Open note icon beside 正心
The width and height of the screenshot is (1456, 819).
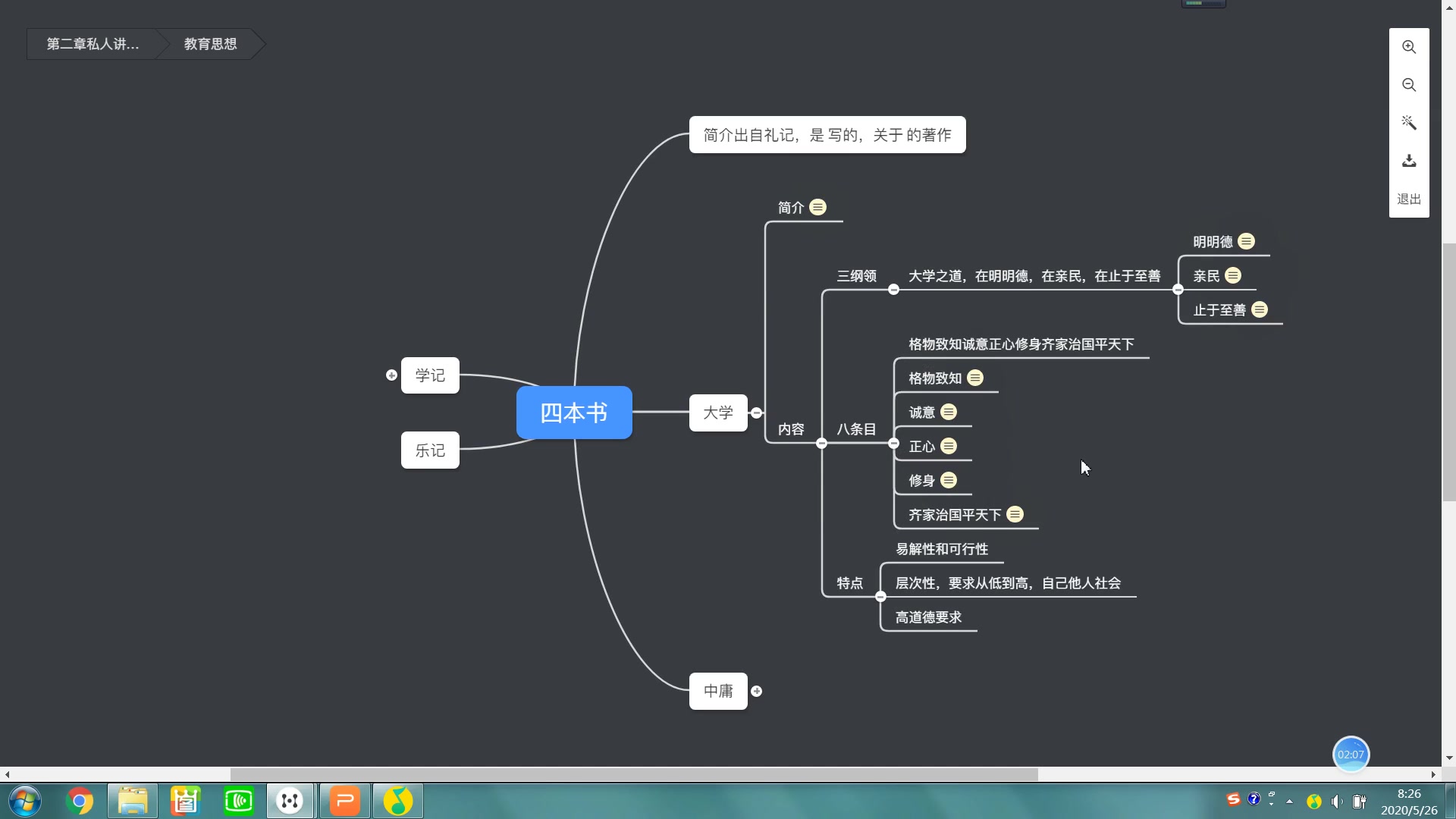point(949,446)
